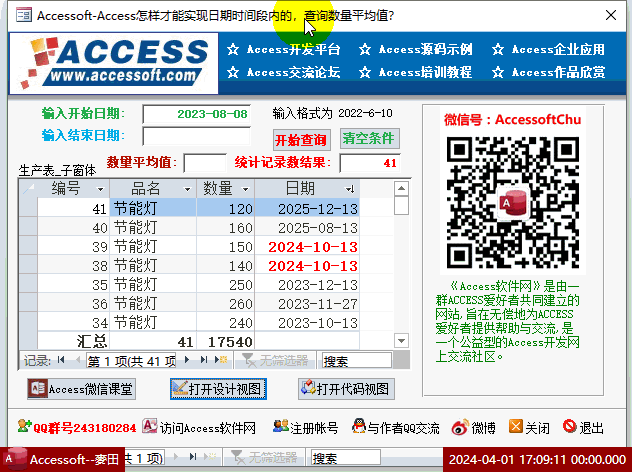Click the 数量平均值 result field

point(205,163)
